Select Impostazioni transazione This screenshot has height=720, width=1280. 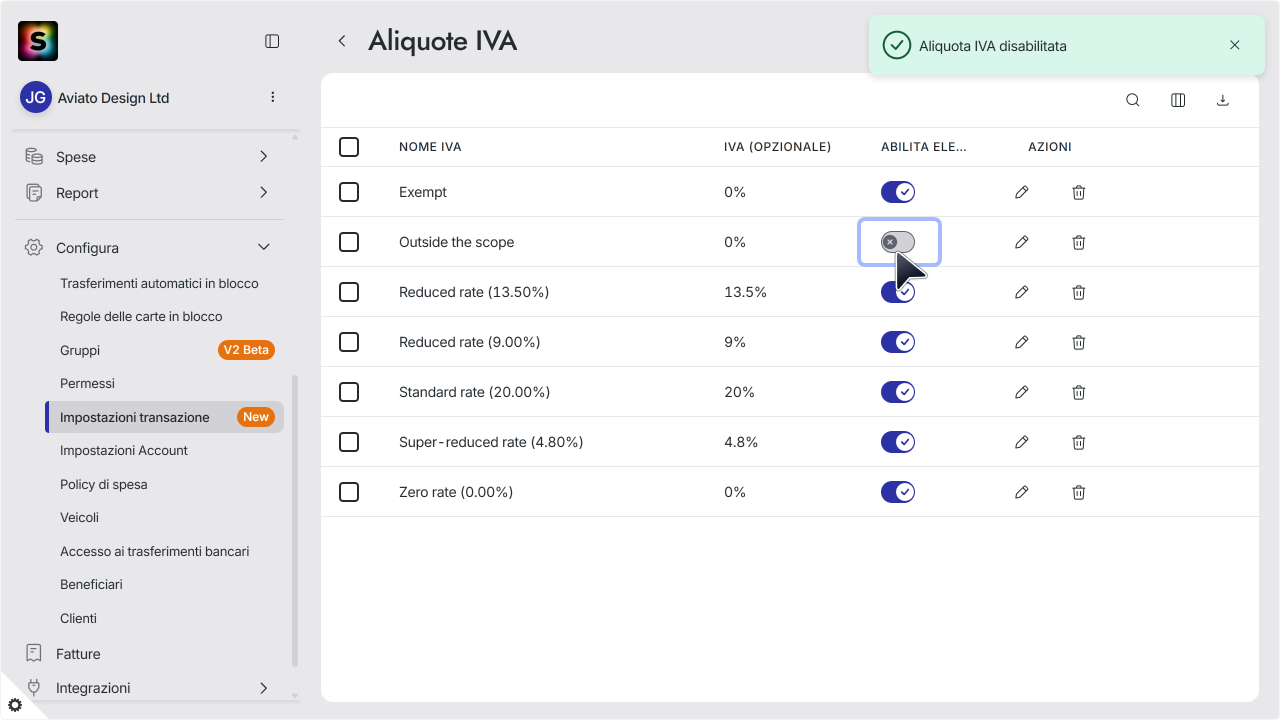tap(165, 417)
